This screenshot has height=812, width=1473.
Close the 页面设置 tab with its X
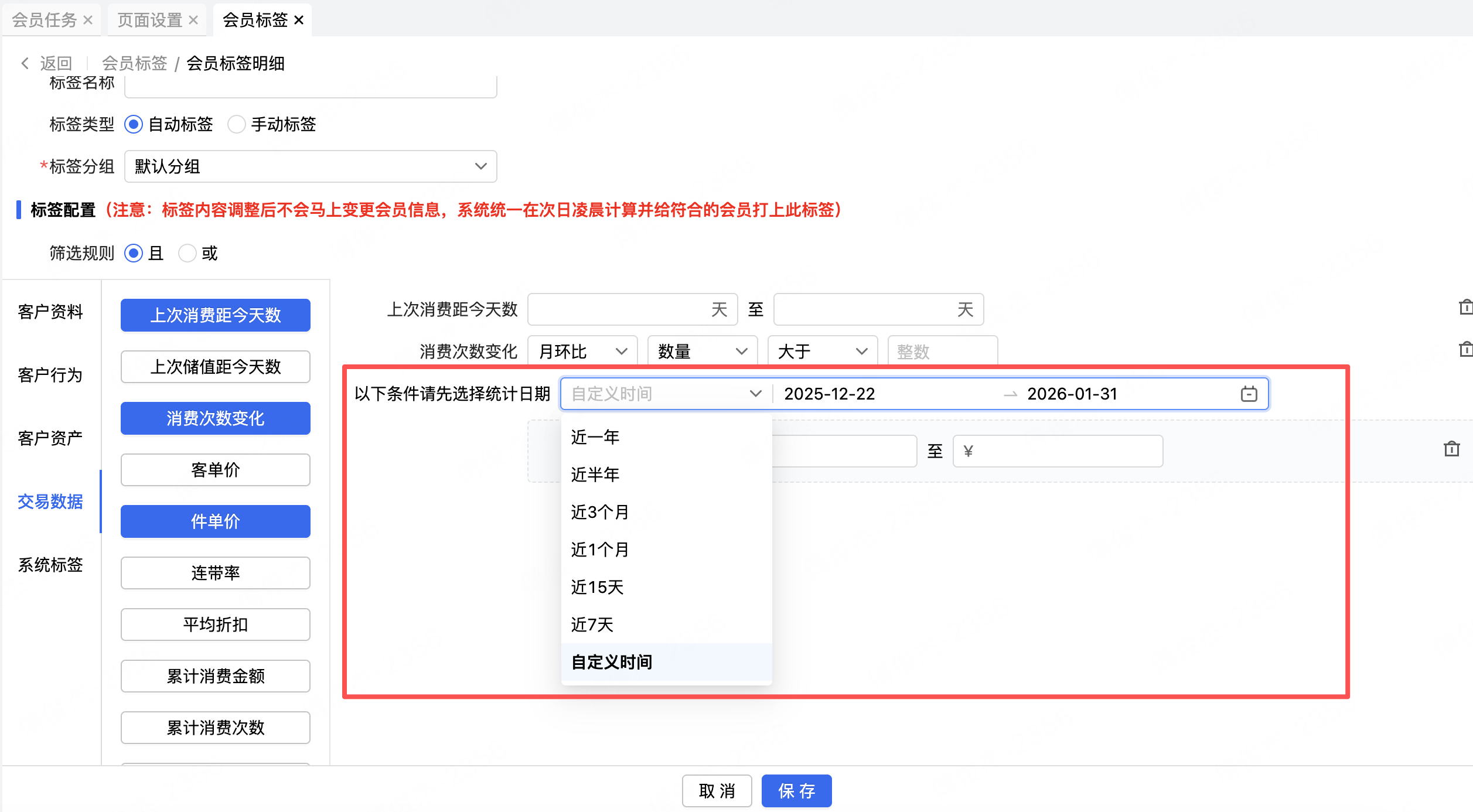point(193,20)
